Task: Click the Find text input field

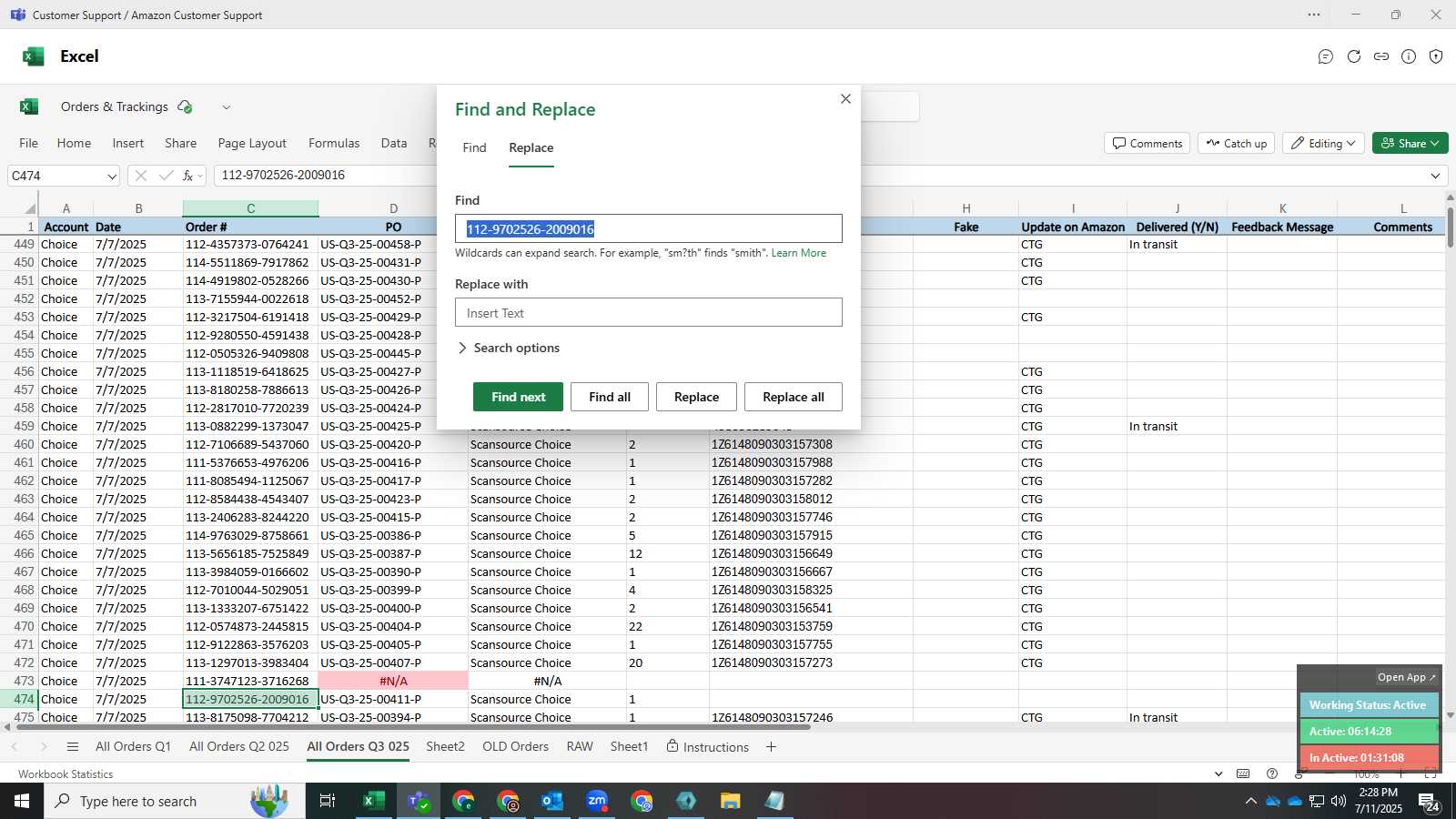Action: [649, 228]
